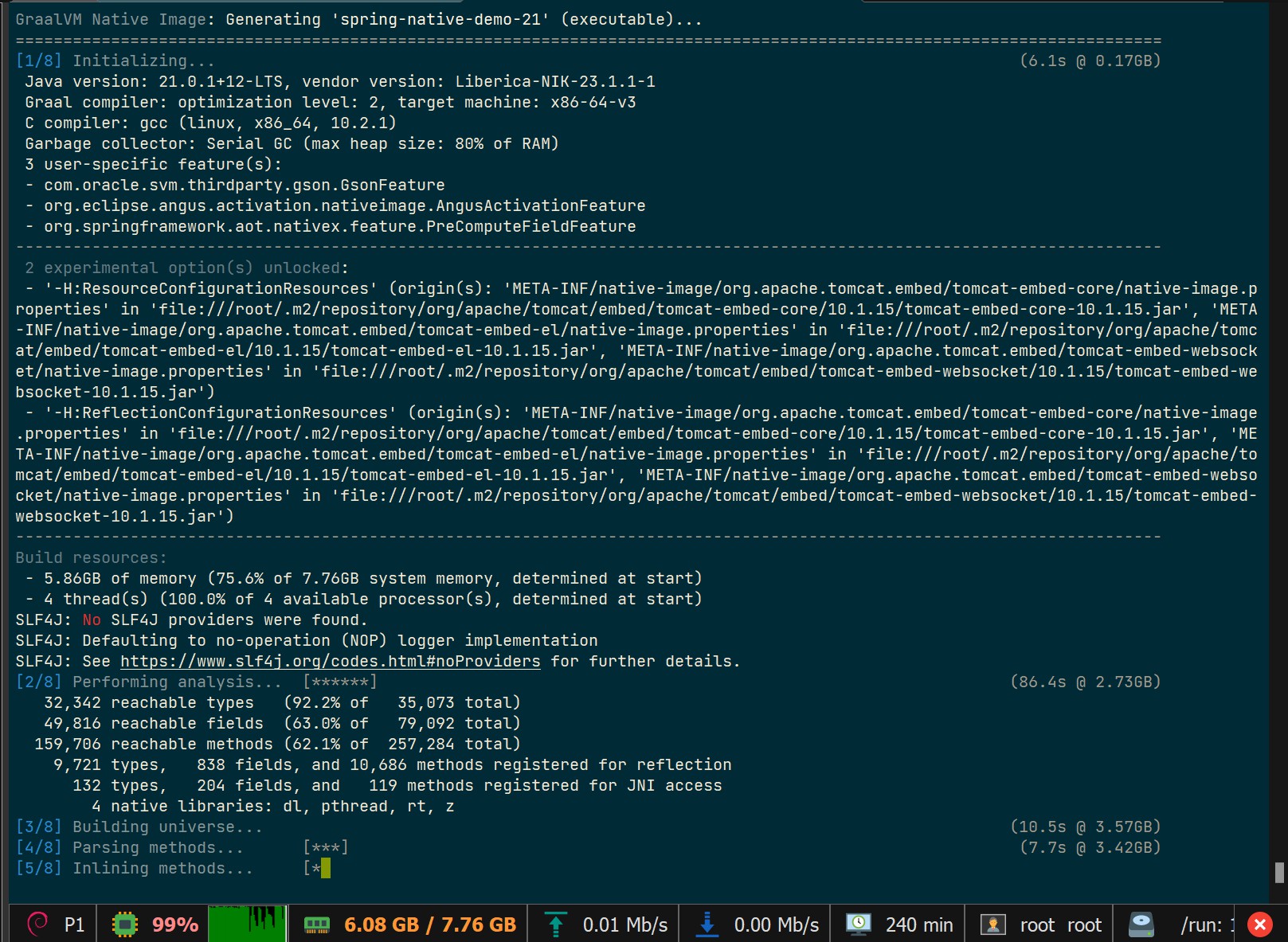1288x942 pixels.
Task: Click the uptime monitor clock icon
Action: tap(858, 924)
